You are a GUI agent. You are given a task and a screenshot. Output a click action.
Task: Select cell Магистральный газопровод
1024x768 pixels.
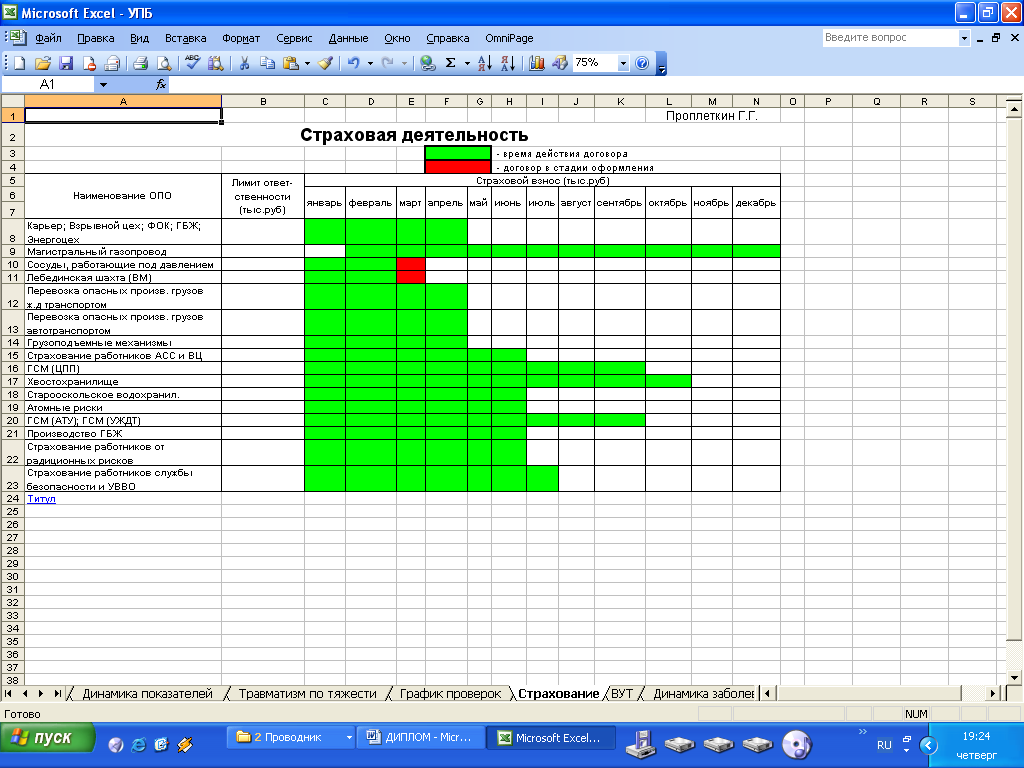click(x=123, y=251)
